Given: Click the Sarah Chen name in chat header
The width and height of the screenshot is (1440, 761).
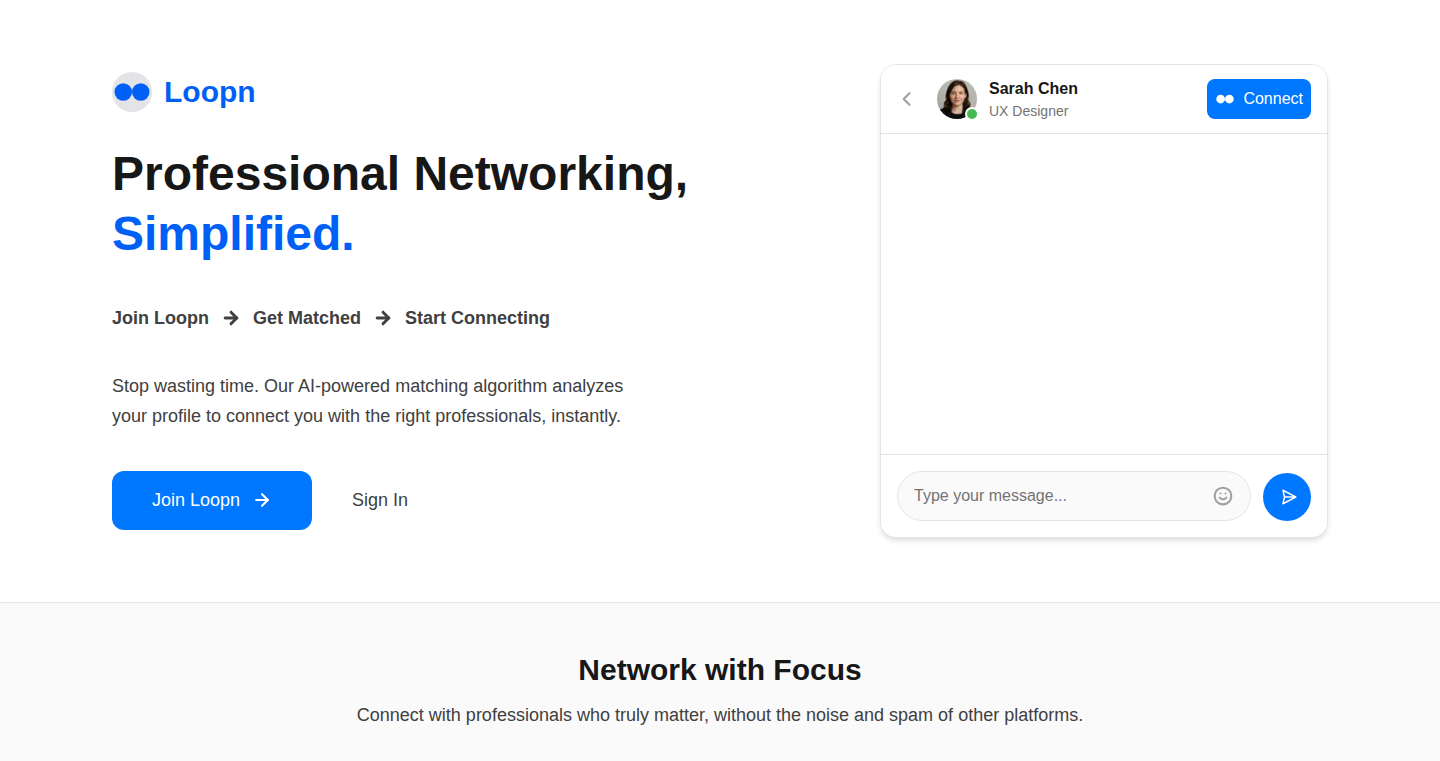Looking at the screenshot, I should [1033, 88].
